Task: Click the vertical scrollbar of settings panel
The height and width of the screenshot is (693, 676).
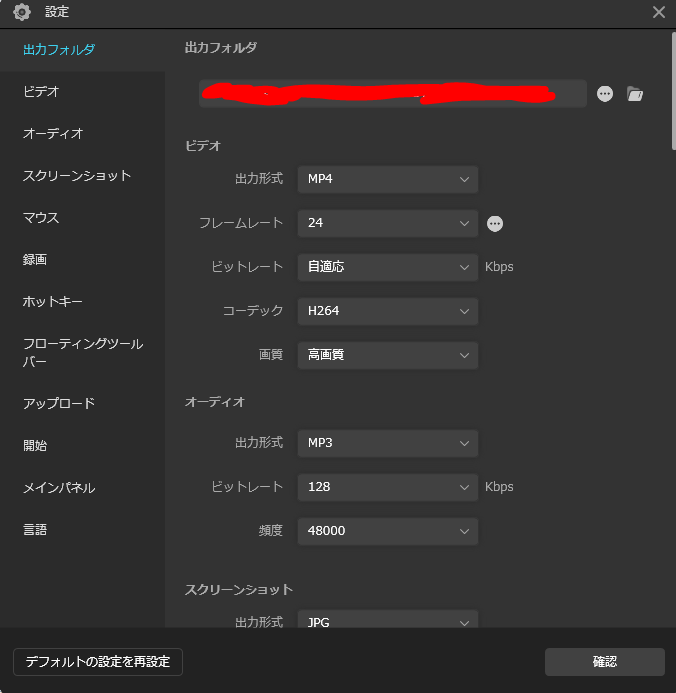Action: [673, 91]
